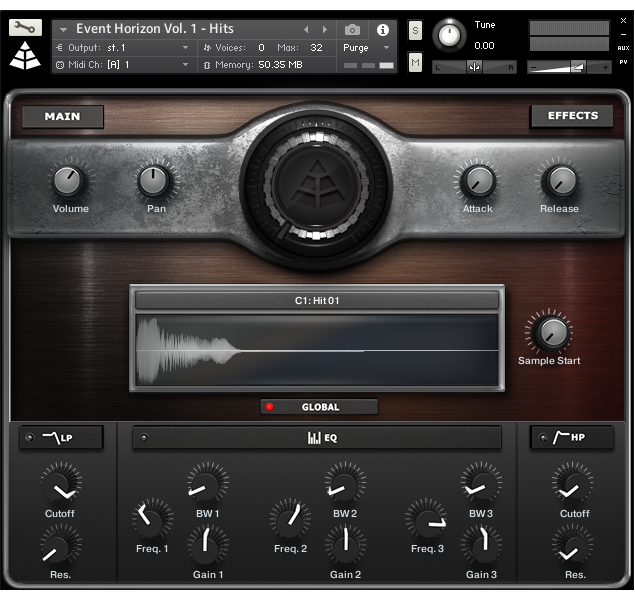
Task: Click the BW 3 knob
Action: point(481,483)
